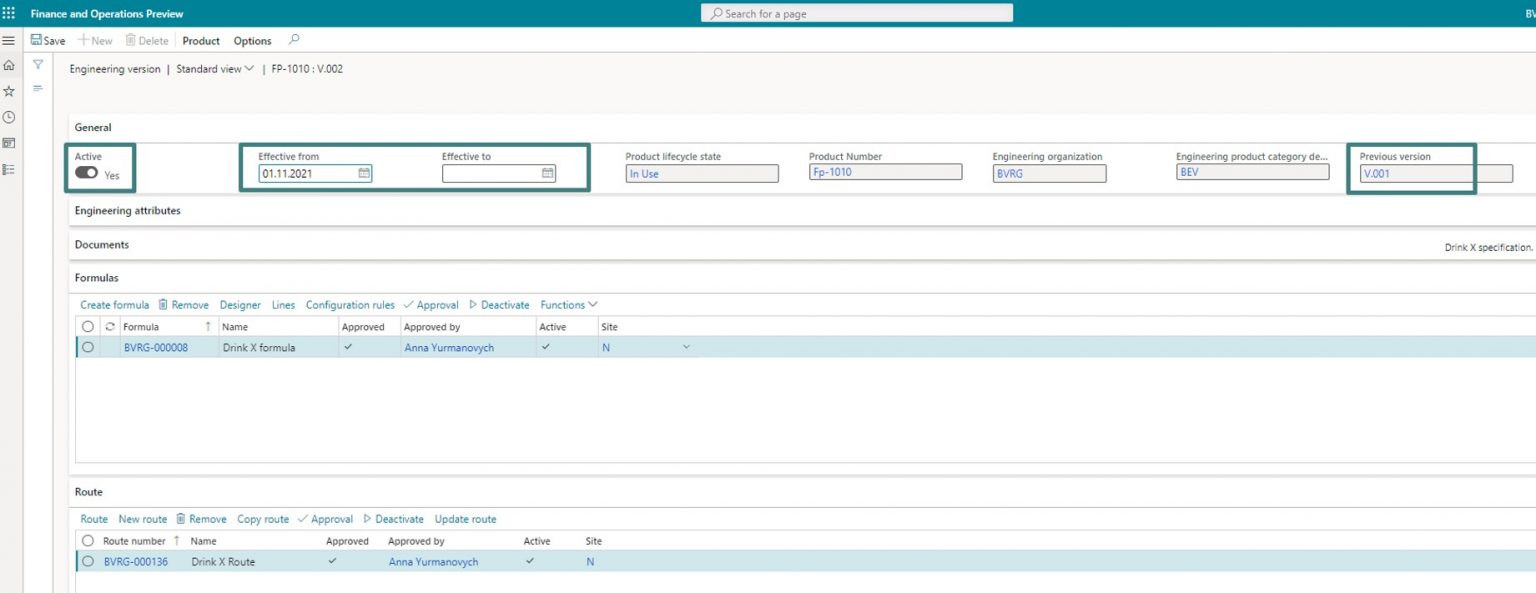Open the Product menu tab
This screenshot has height=593, width=1536.
[x=201, y=41]
